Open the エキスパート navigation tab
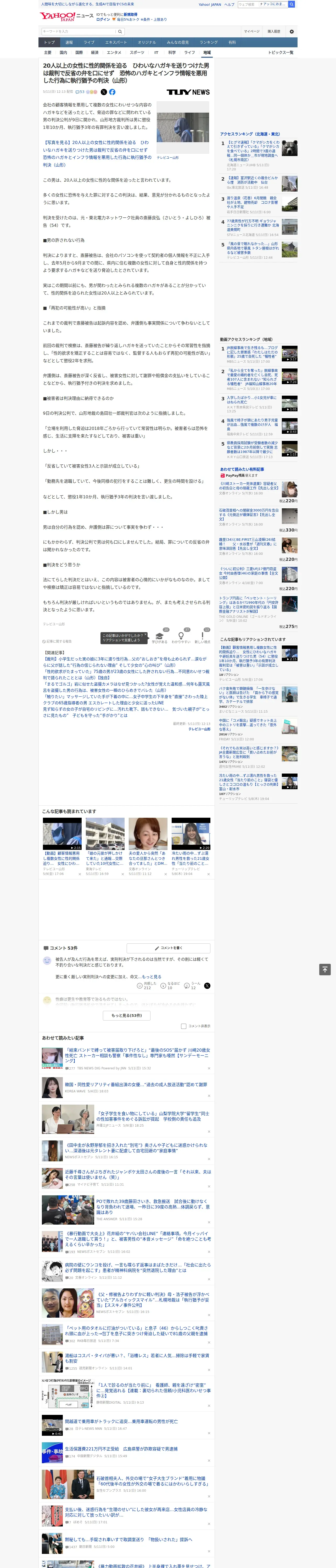Image resolution: width=336 pixels, height=1568 pixels. [x=116, y=43]
